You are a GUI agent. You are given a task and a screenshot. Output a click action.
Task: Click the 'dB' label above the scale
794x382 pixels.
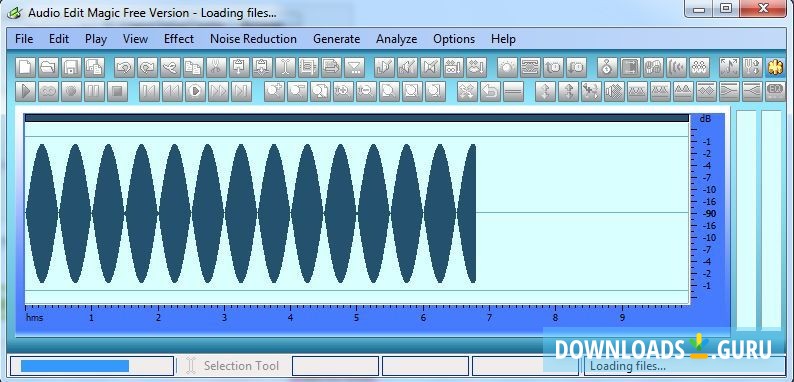pos(705,119)
